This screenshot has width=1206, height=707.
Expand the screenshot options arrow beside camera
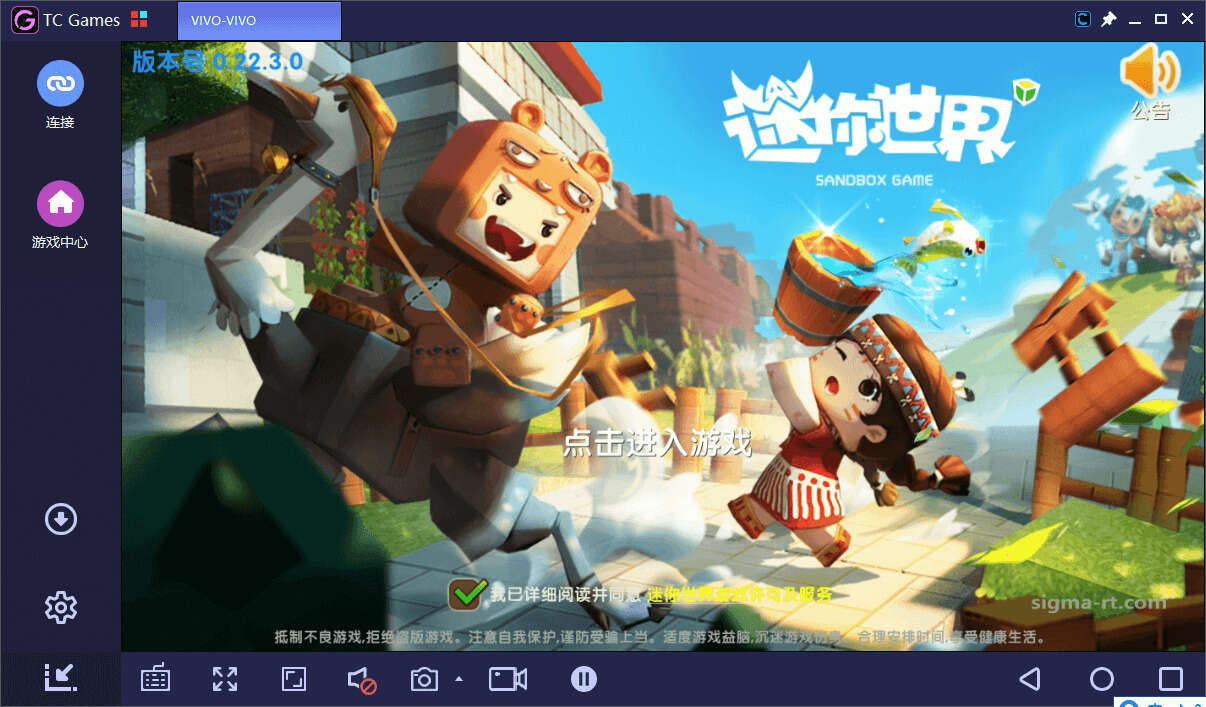pos(459,679)
